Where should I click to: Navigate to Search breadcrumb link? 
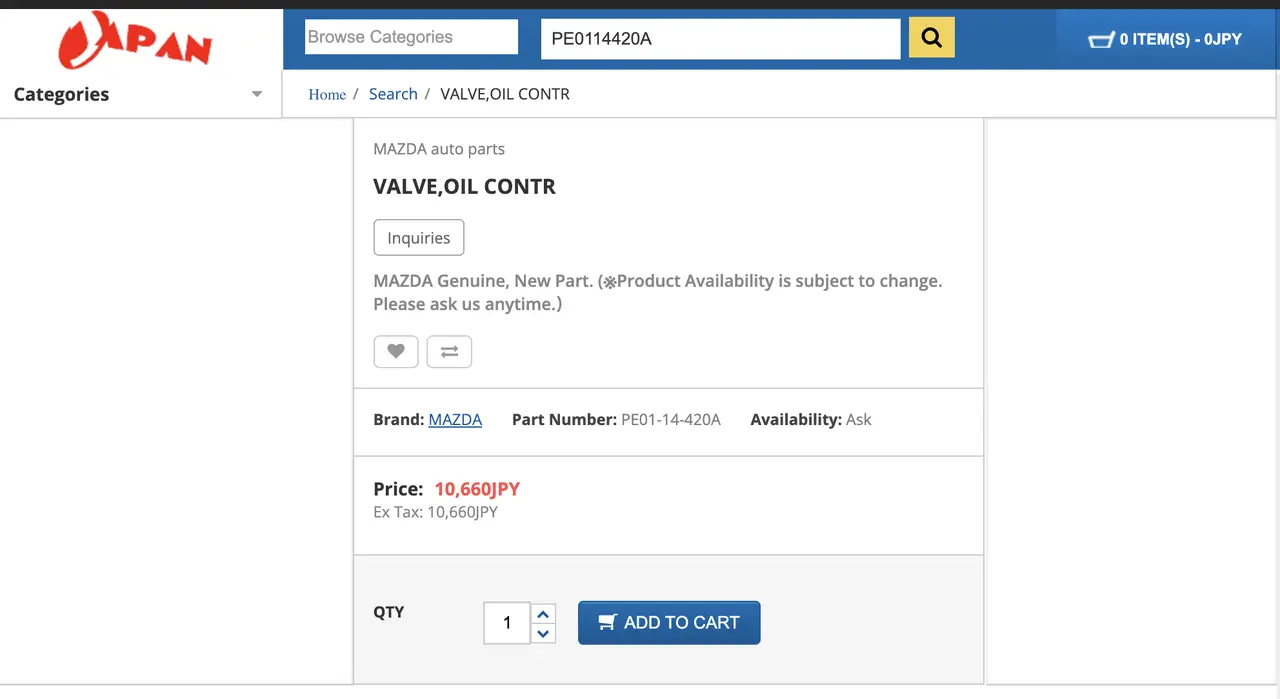[393, 94]
